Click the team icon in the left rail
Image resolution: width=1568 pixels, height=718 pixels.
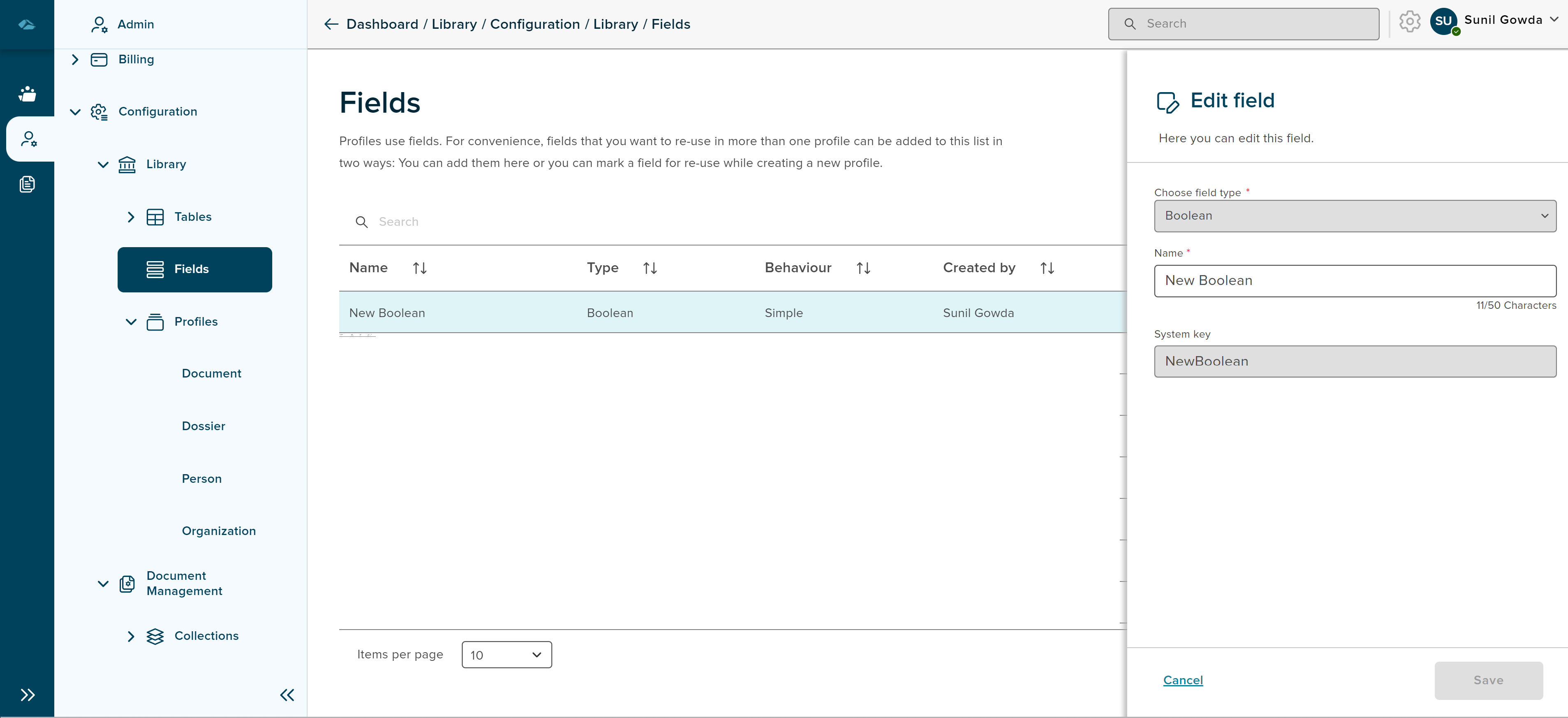coord(28,94)
